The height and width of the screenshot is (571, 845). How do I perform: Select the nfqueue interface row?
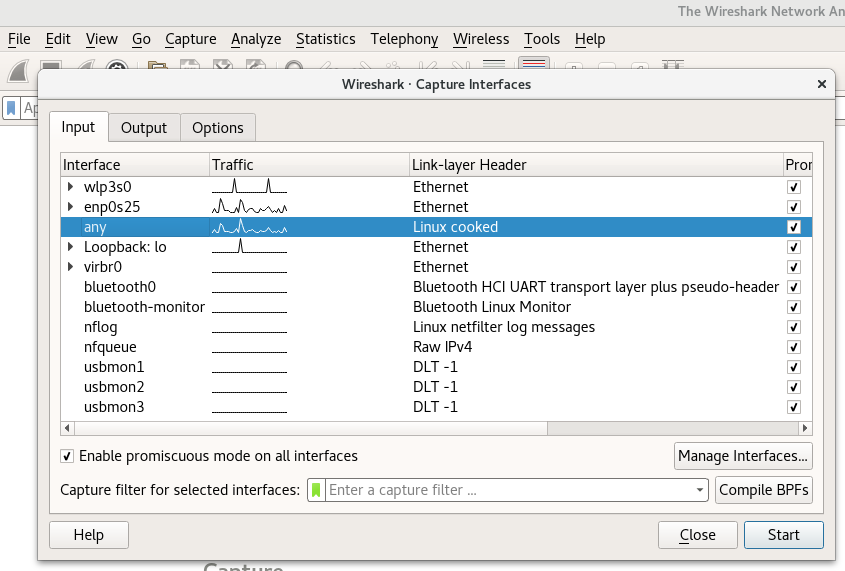pos(436,347)
